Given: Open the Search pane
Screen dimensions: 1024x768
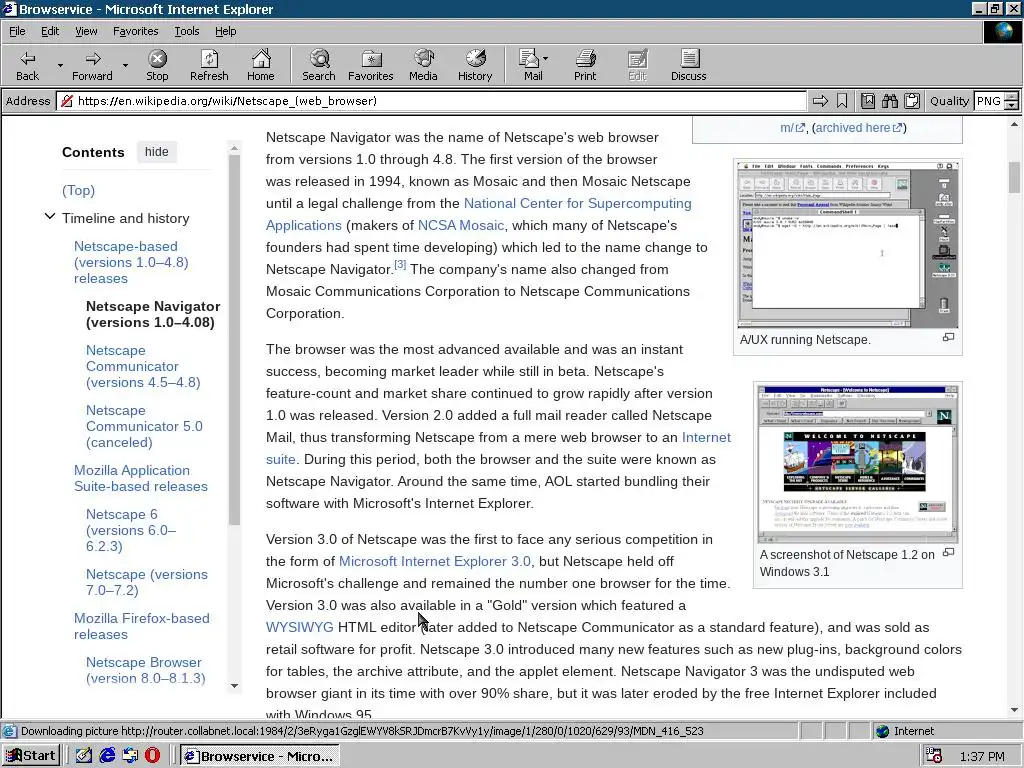Looking at the screenshot, I should click(x=319, y=65).
